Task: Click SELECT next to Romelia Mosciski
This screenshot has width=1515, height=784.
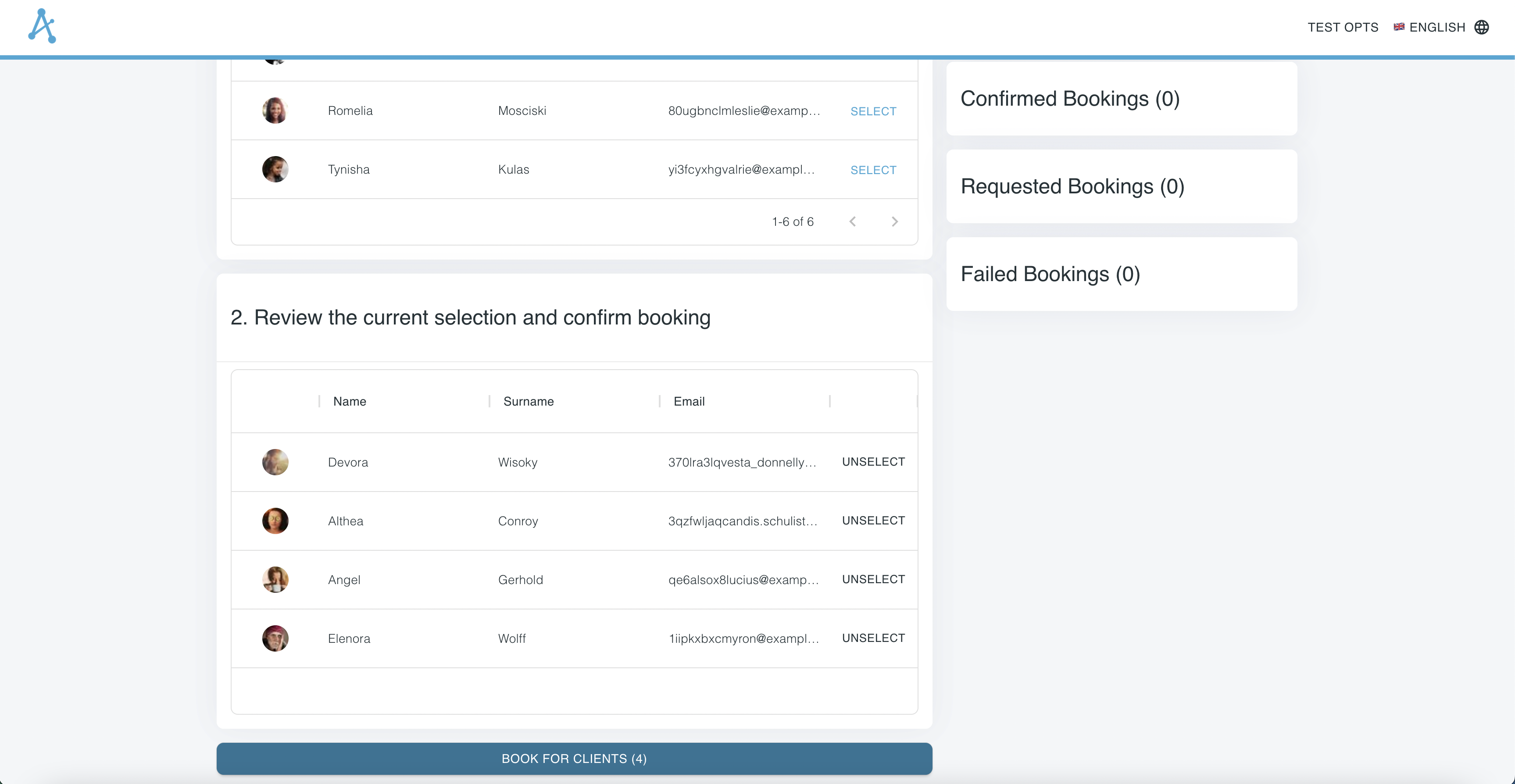Action: tap(873, 110)
